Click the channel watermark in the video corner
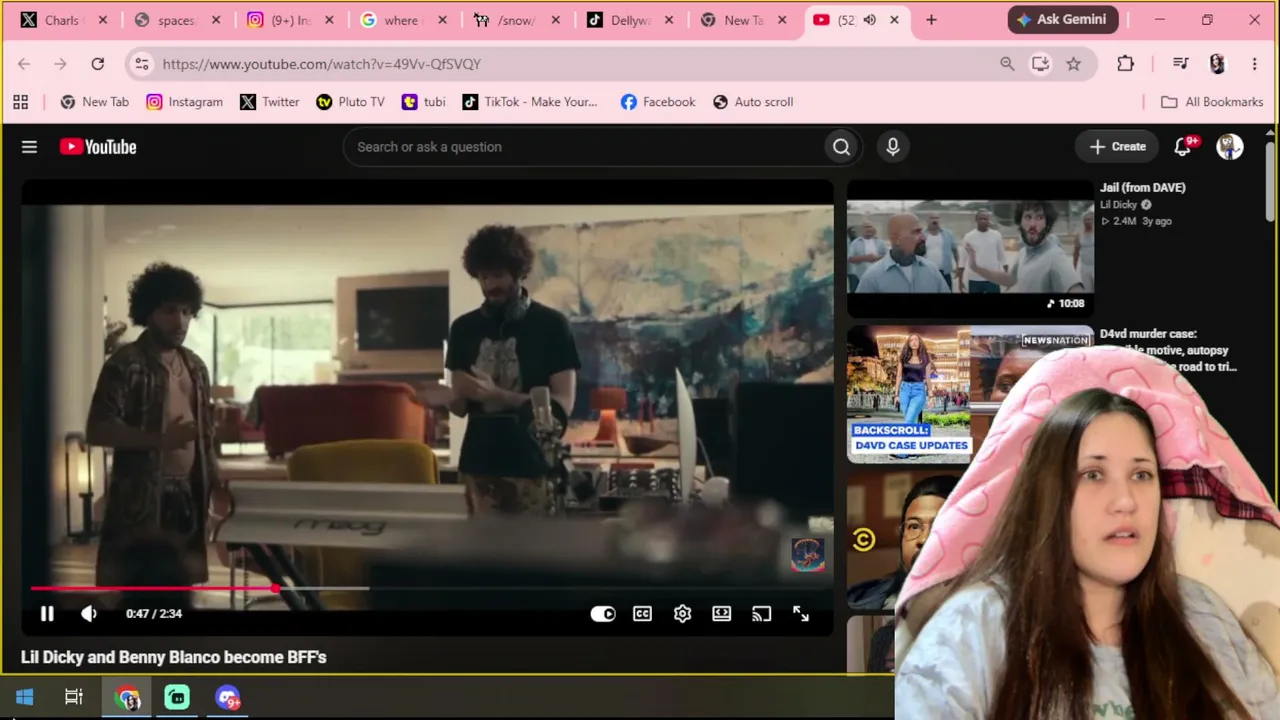Viewport: 1280px width, 720px height. [808, 554]
